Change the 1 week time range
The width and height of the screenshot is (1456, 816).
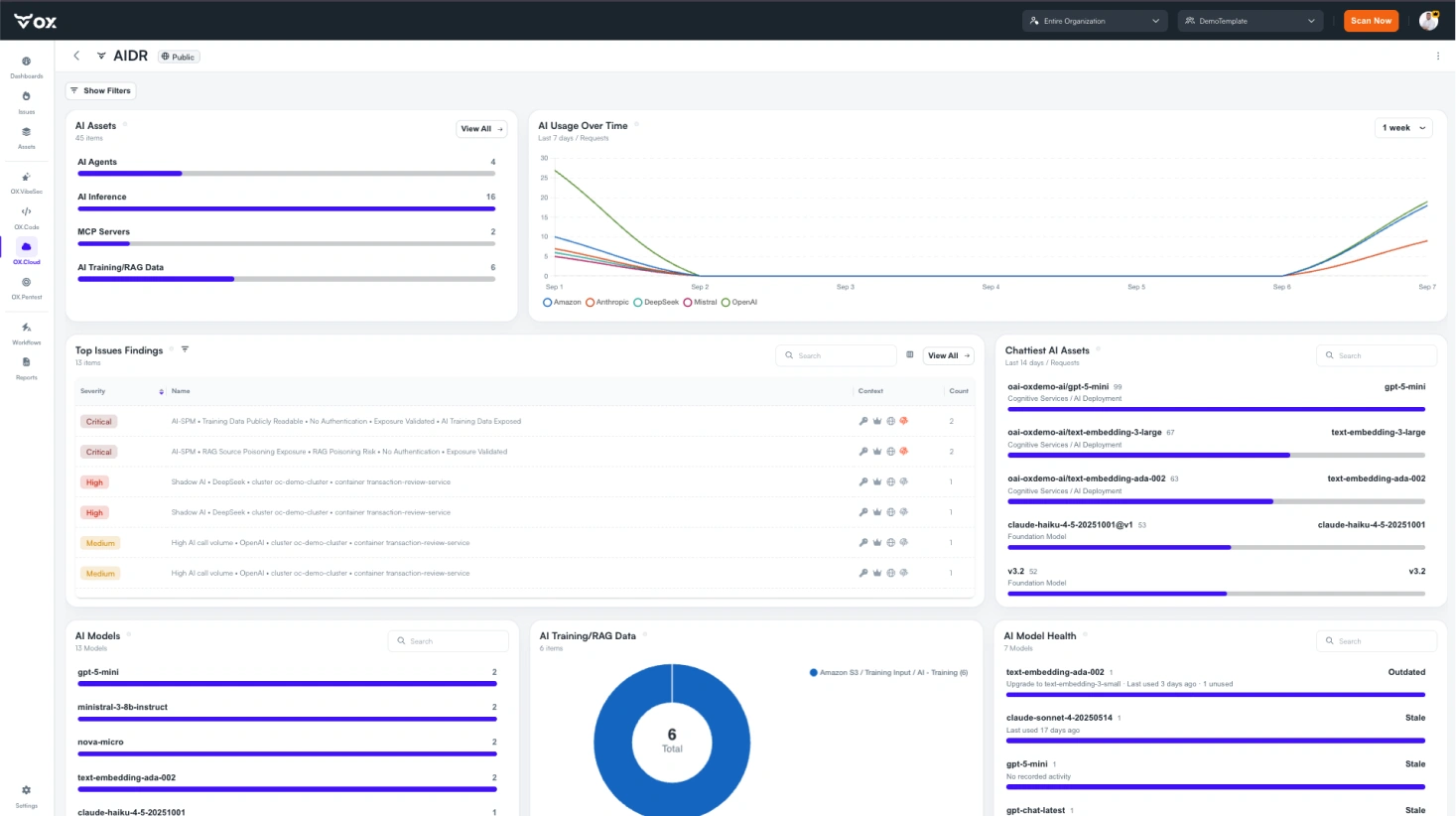[x=1403, y=128]
